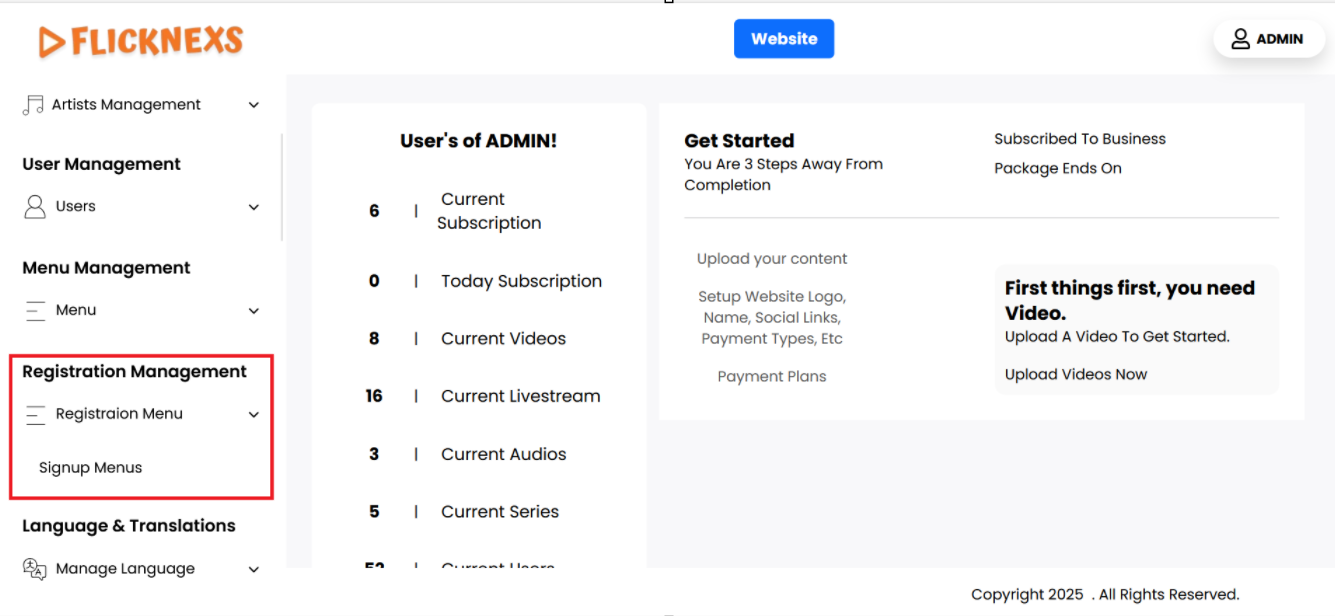
Task: Select Registraion Menu in sidebar
Action: (119, 414)
